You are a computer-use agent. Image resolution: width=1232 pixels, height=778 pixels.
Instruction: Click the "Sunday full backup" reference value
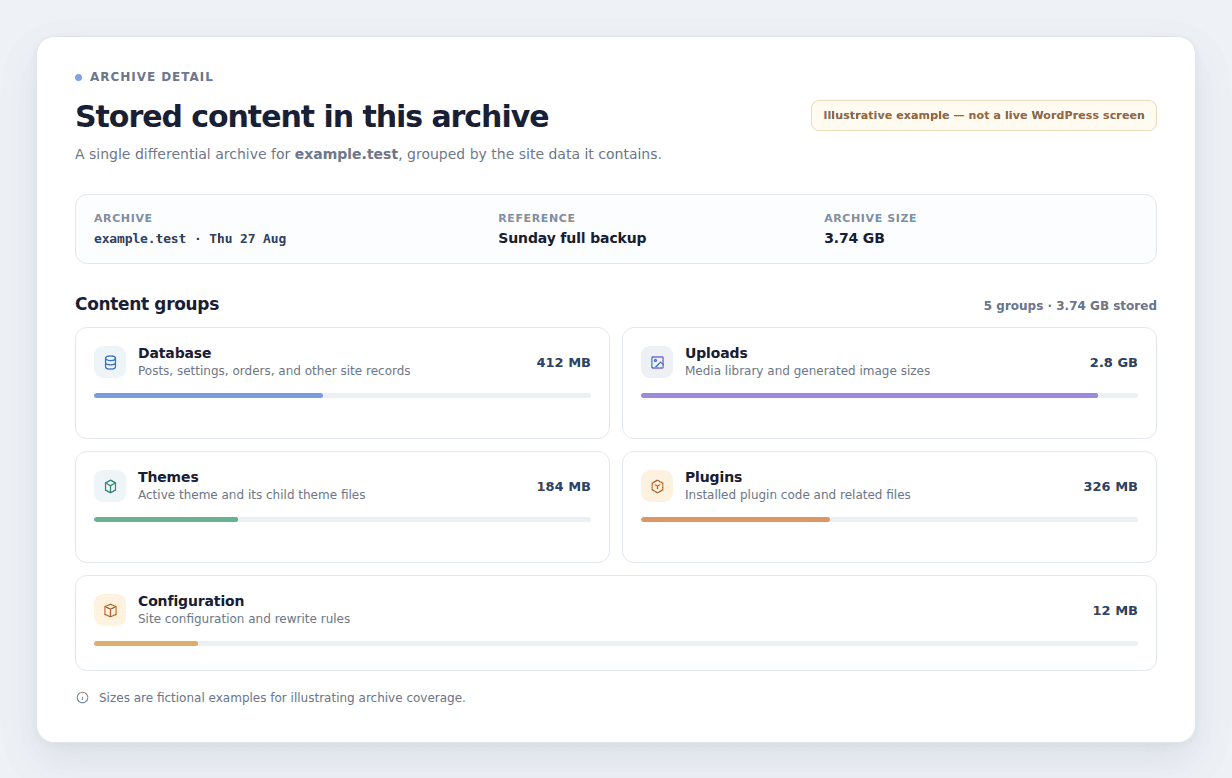[572, 238]
